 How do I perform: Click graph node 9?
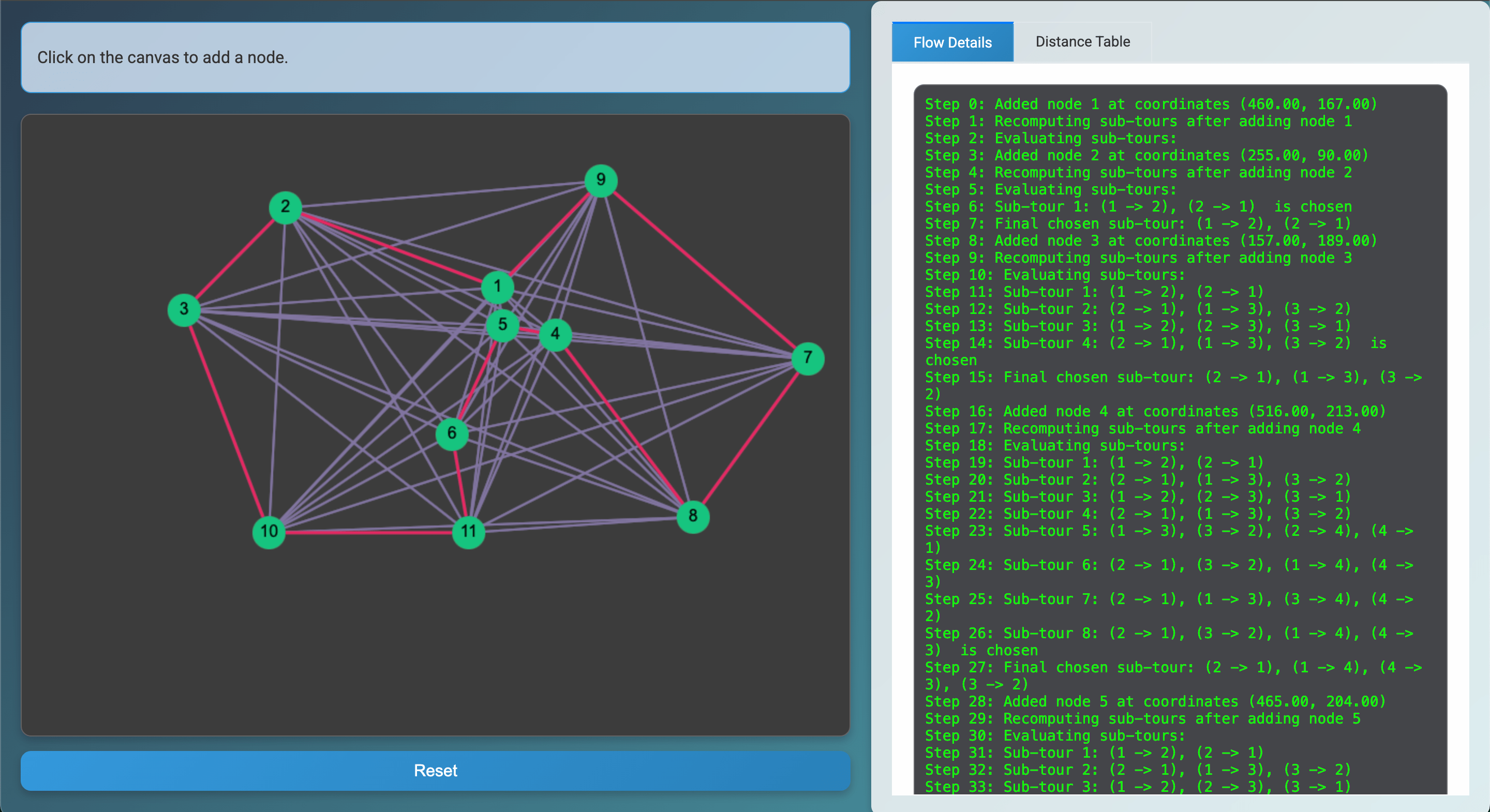(600, 180)
